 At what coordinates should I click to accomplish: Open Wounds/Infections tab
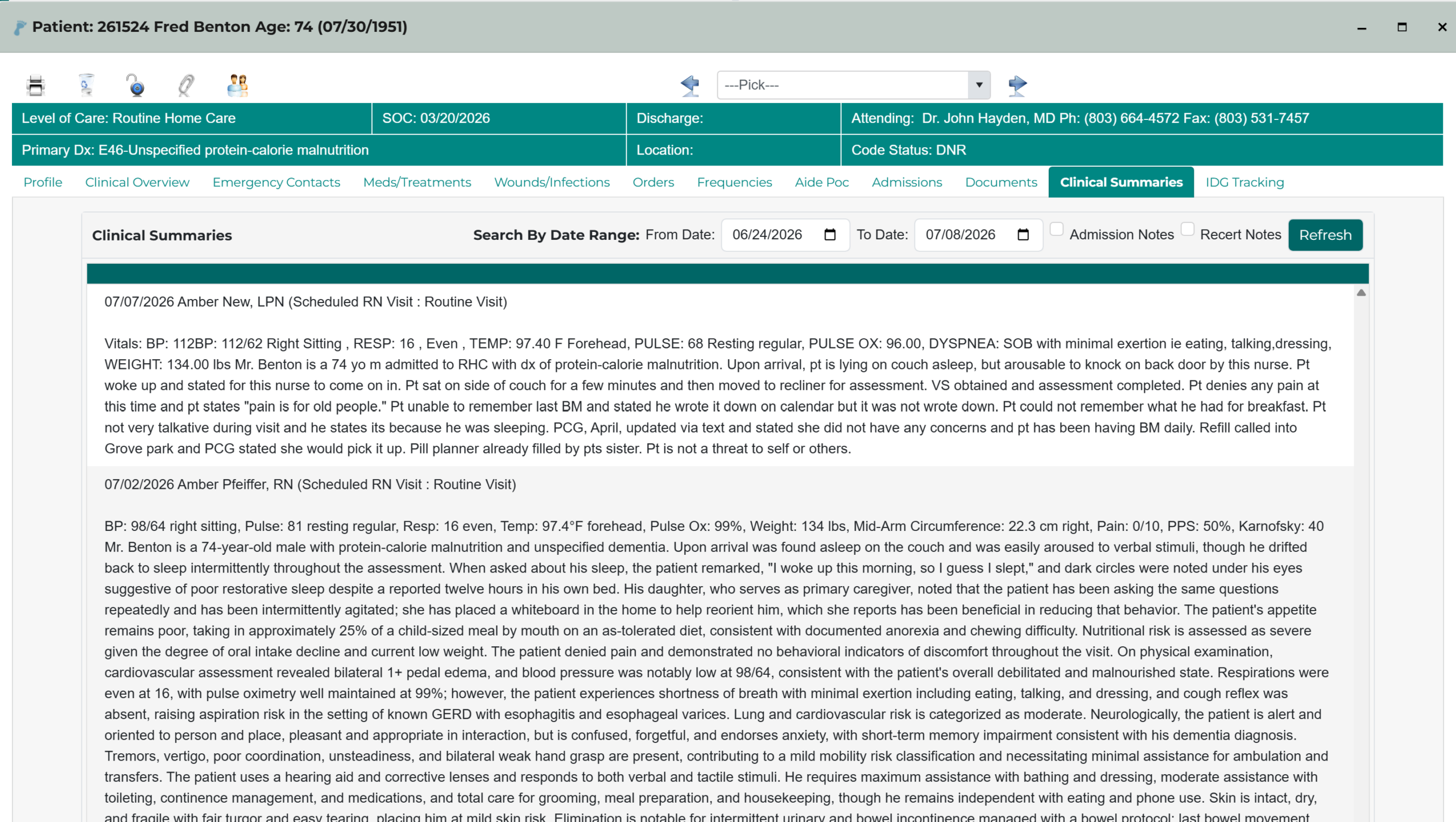(552, 182)
